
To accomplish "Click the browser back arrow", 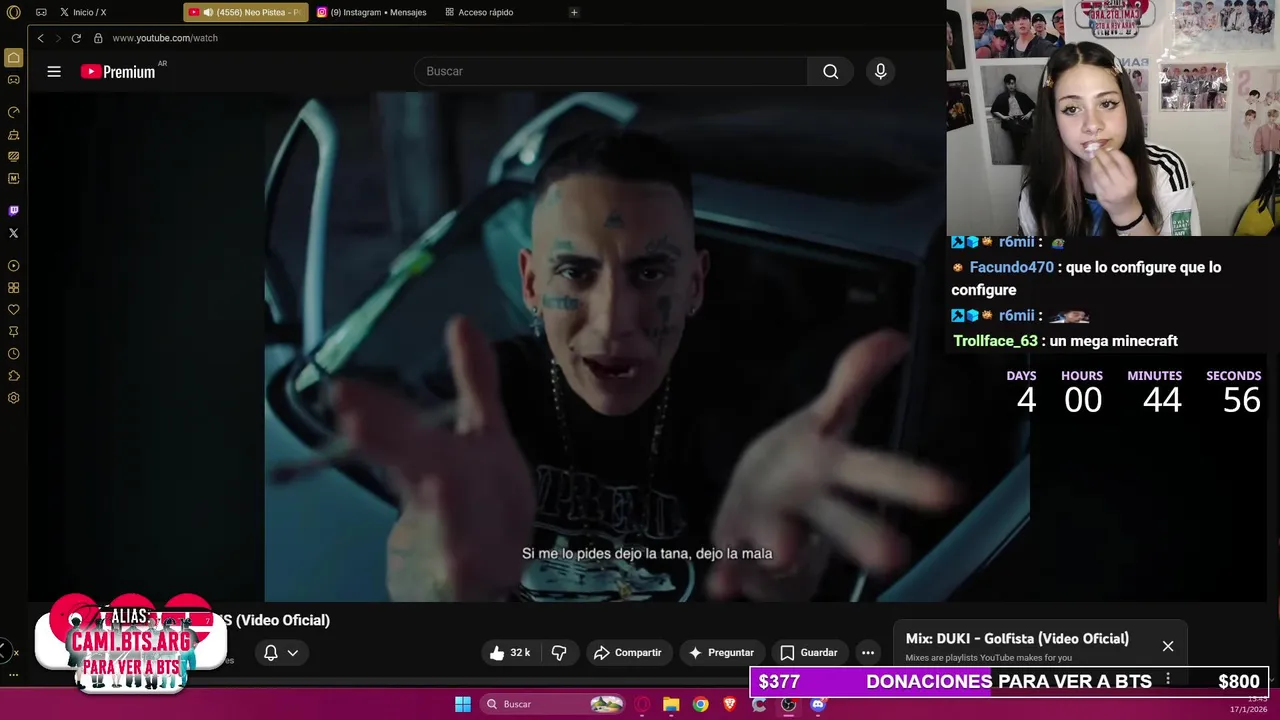I will (40, 38).
